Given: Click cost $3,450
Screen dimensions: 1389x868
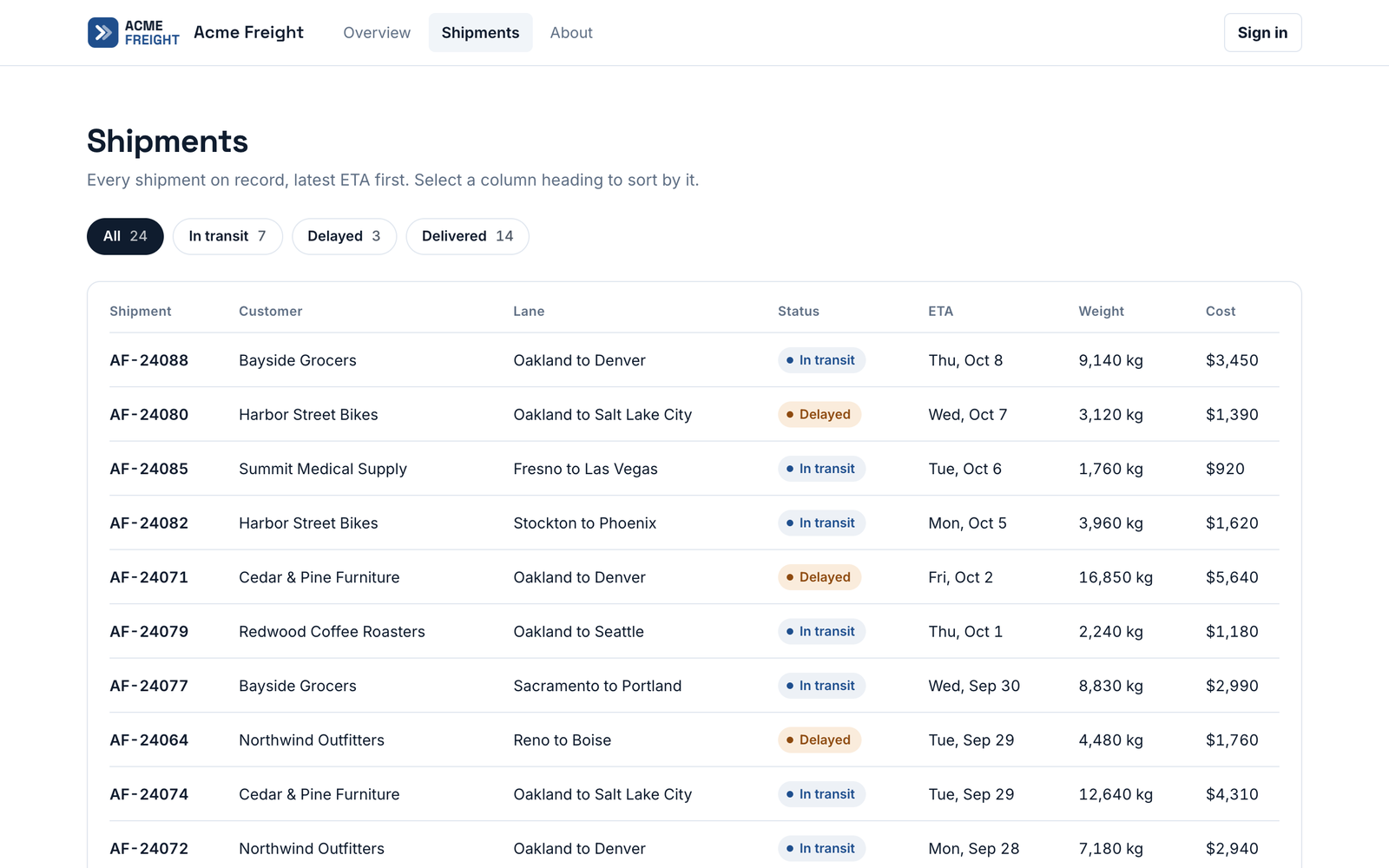Looking at the screenshot, I should click(x=1232, y=360).
